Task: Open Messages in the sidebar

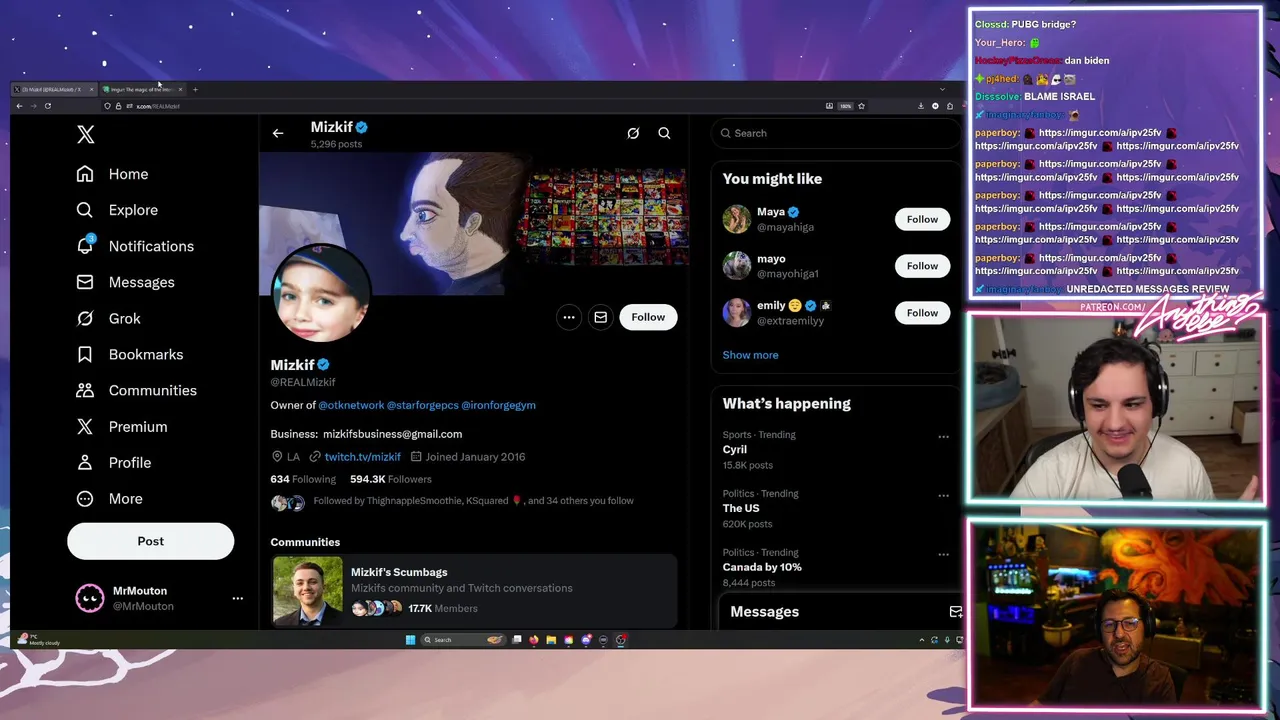Action: coord(126,282)
